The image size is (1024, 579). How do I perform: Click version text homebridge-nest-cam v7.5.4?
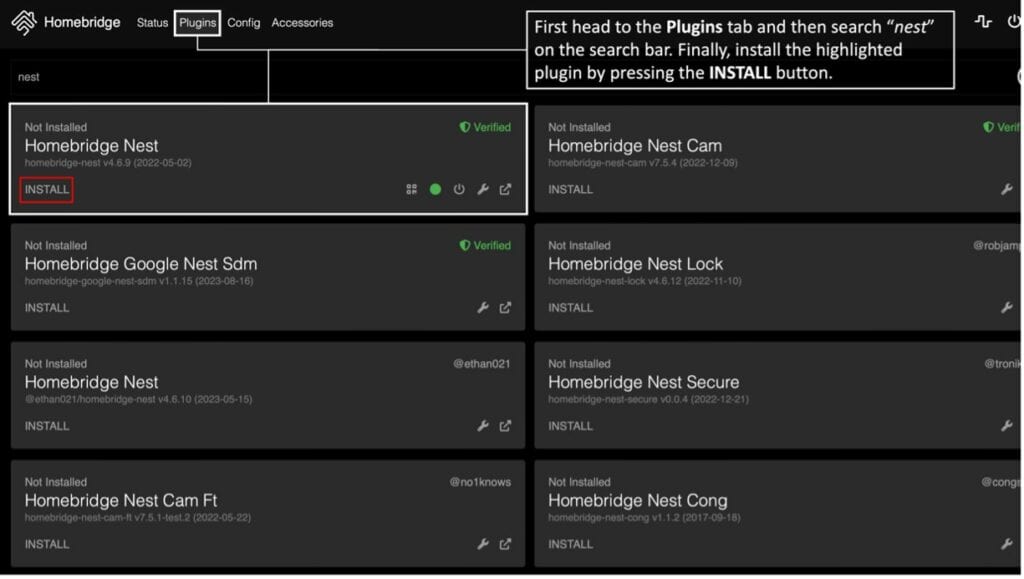coord(643,163)
